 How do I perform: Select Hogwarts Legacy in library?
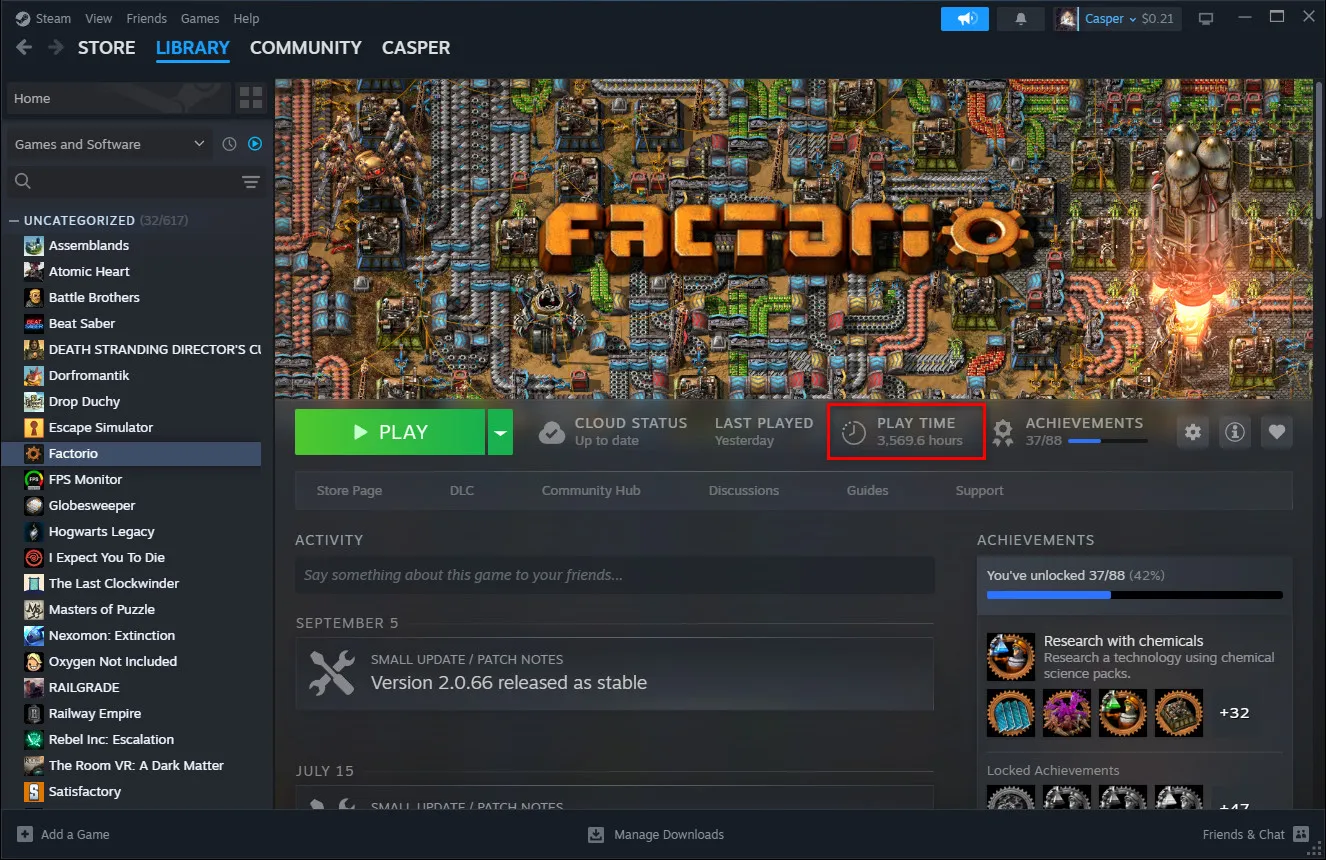(x=132, y=531)
